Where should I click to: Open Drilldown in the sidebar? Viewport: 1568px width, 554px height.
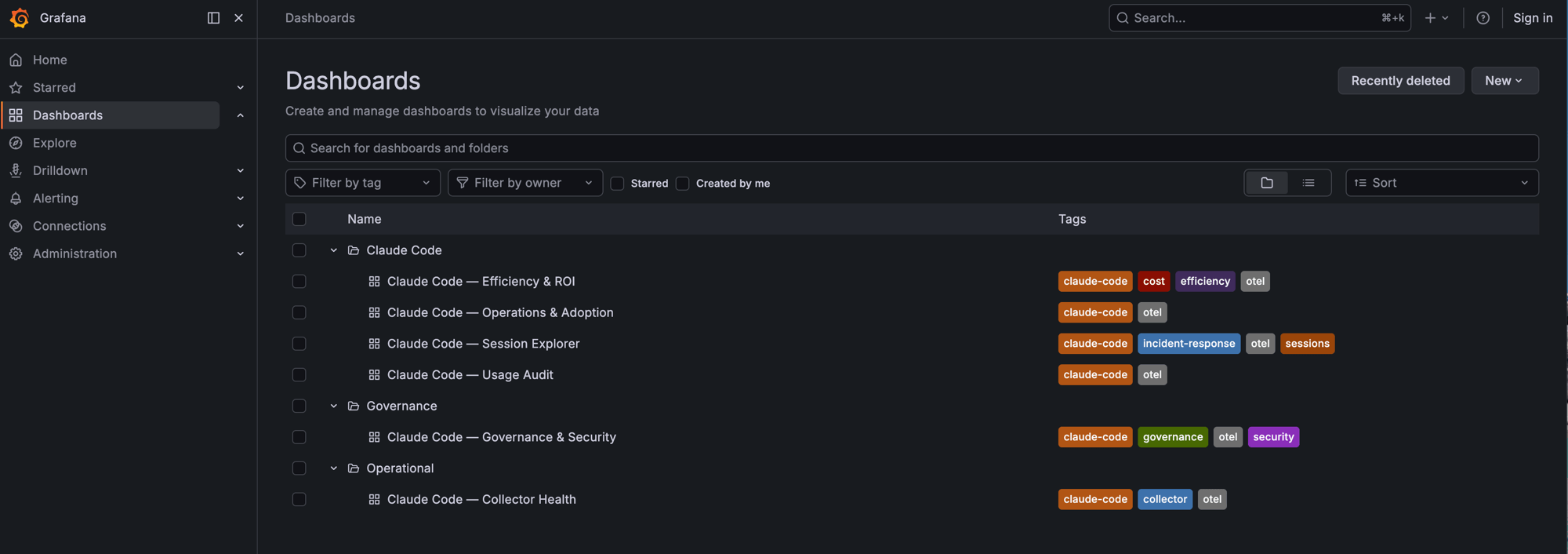coord(60,170)
